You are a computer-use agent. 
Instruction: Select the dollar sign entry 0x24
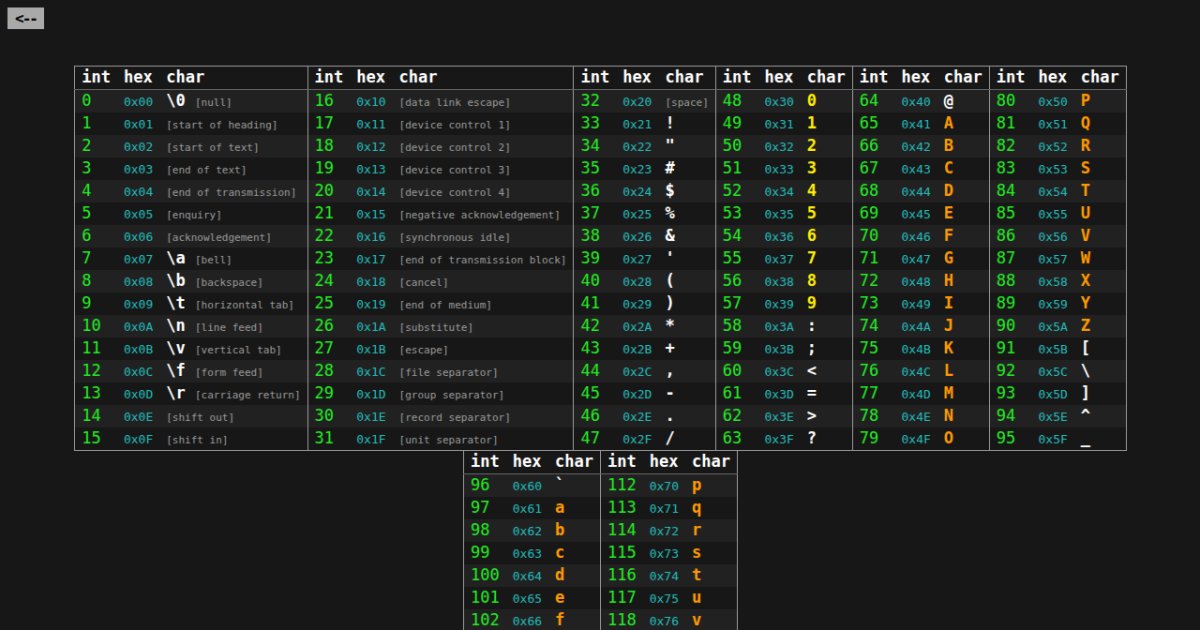[x=645, y=191]
